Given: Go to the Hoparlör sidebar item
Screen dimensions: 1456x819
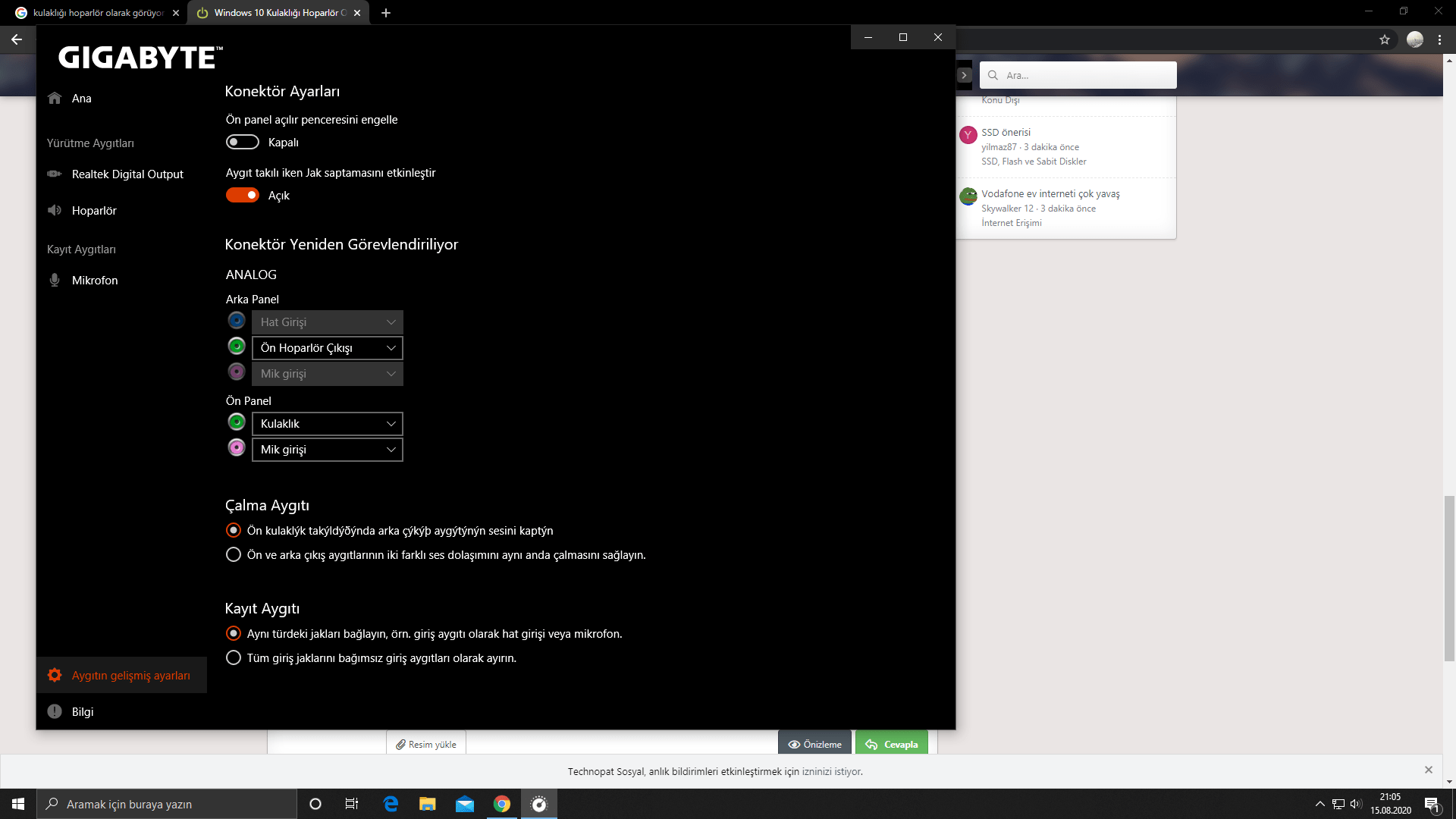Looking at the screenshot, I should 94,211.
